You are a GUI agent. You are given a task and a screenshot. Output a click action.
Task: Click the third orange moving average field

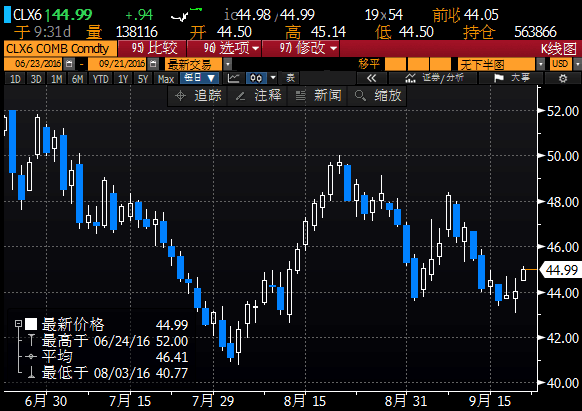pyautogui.click(x=440, y=64)
